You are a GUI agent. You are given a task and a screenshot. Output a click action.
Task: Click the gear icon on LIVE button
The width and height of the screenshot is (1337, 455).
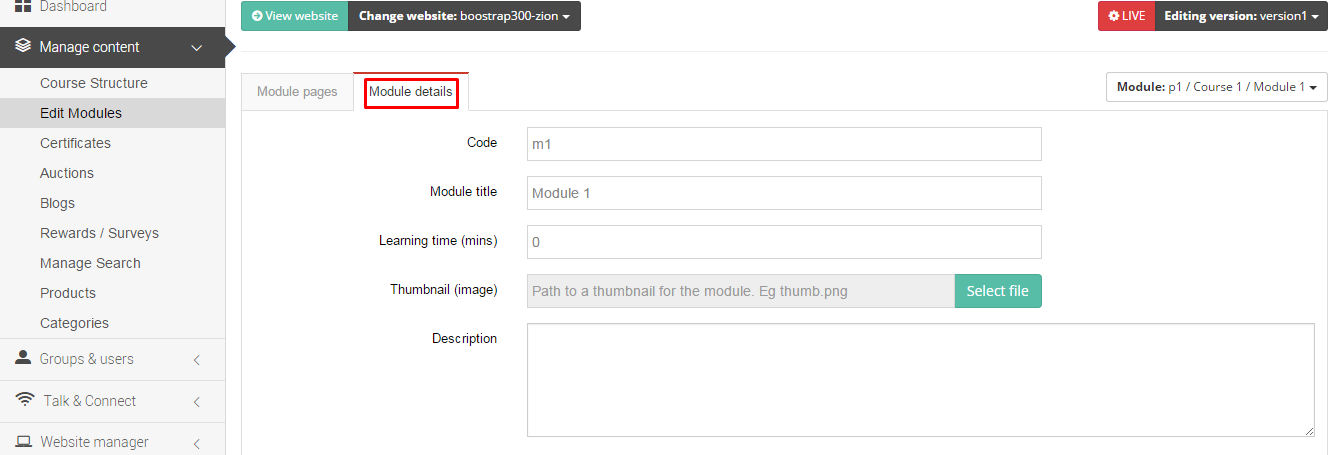click(x=1113, y=16)
